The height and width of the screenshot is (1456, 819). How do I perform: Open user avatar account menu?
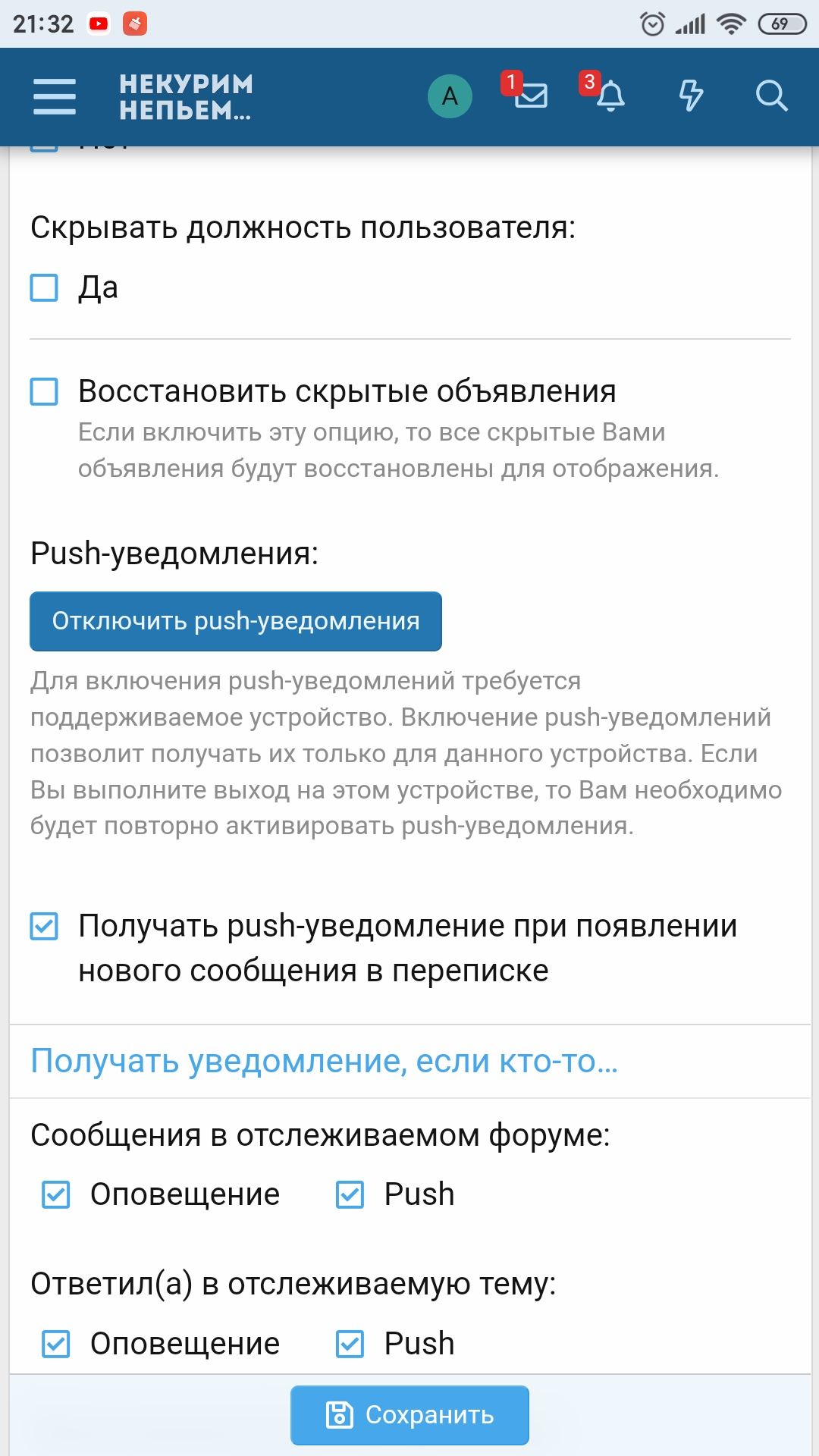(x=450, y=96)
